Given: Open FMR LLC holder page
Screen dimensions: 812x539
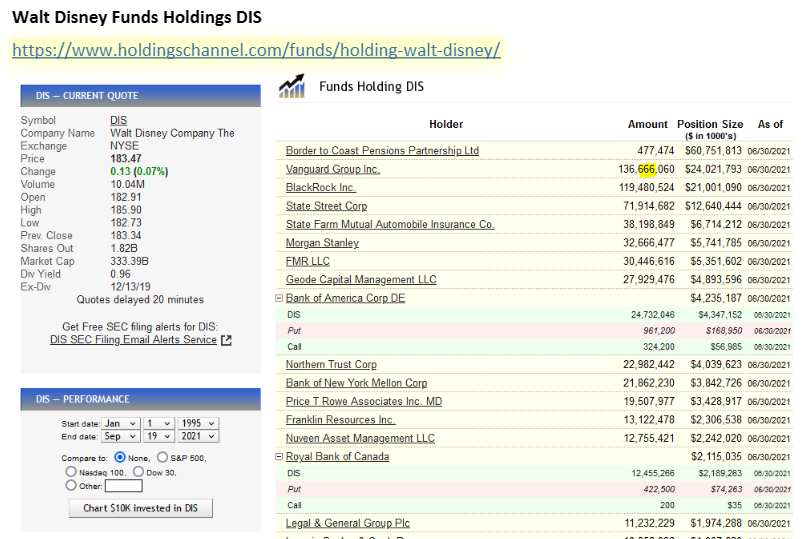Looking at the screenshot, I should pos(308,261).
